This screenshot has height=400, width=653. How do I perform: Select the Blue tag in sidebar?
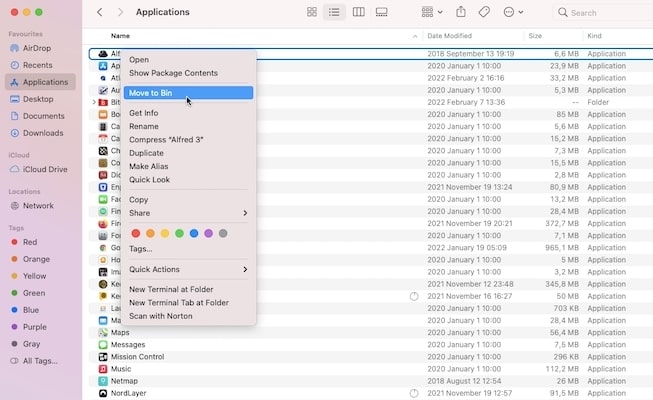(41, 310)
